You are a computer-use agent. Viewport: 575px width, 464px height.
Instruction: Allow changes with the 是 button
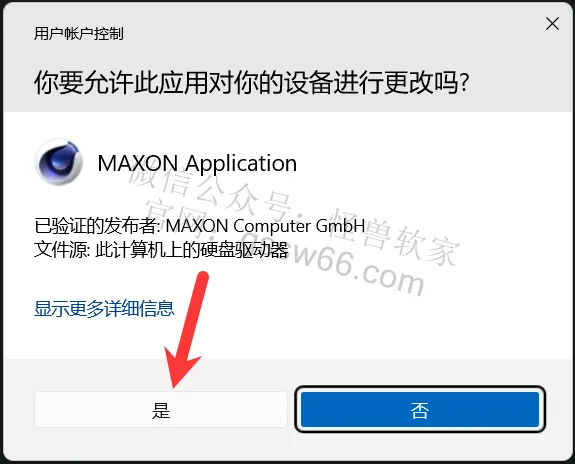pyautogui.click(x=161, y=409)
